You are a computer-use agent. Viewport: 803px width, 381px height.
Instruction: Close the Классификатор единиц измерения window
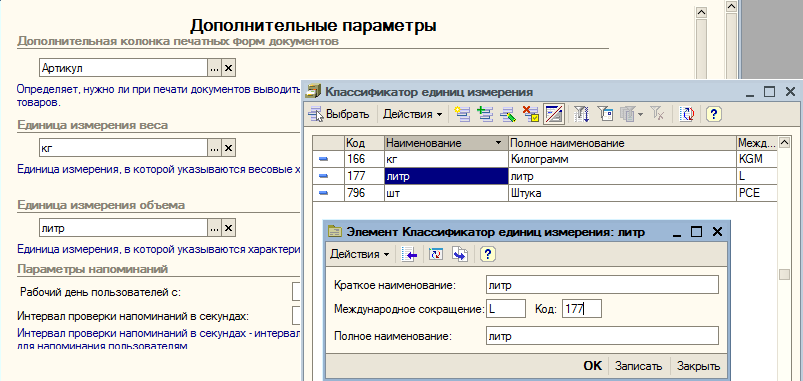tap(791, 92)
